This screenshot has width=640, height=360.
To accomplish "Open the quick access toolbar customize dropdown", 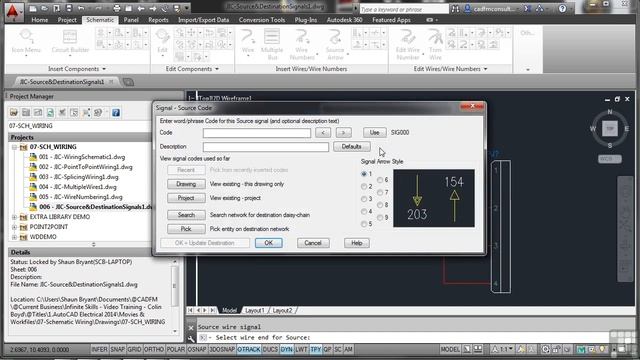I will click(187, 8).
